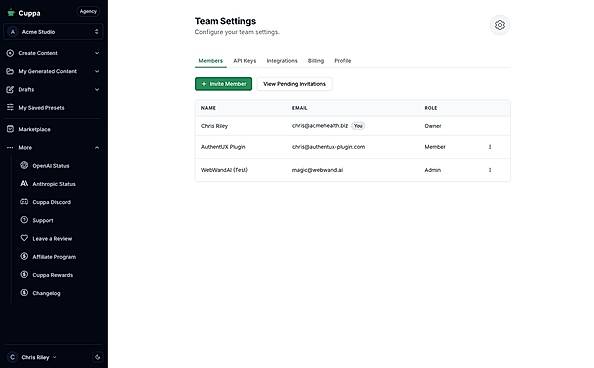Click the Team Settings heading

coord(225,21)
